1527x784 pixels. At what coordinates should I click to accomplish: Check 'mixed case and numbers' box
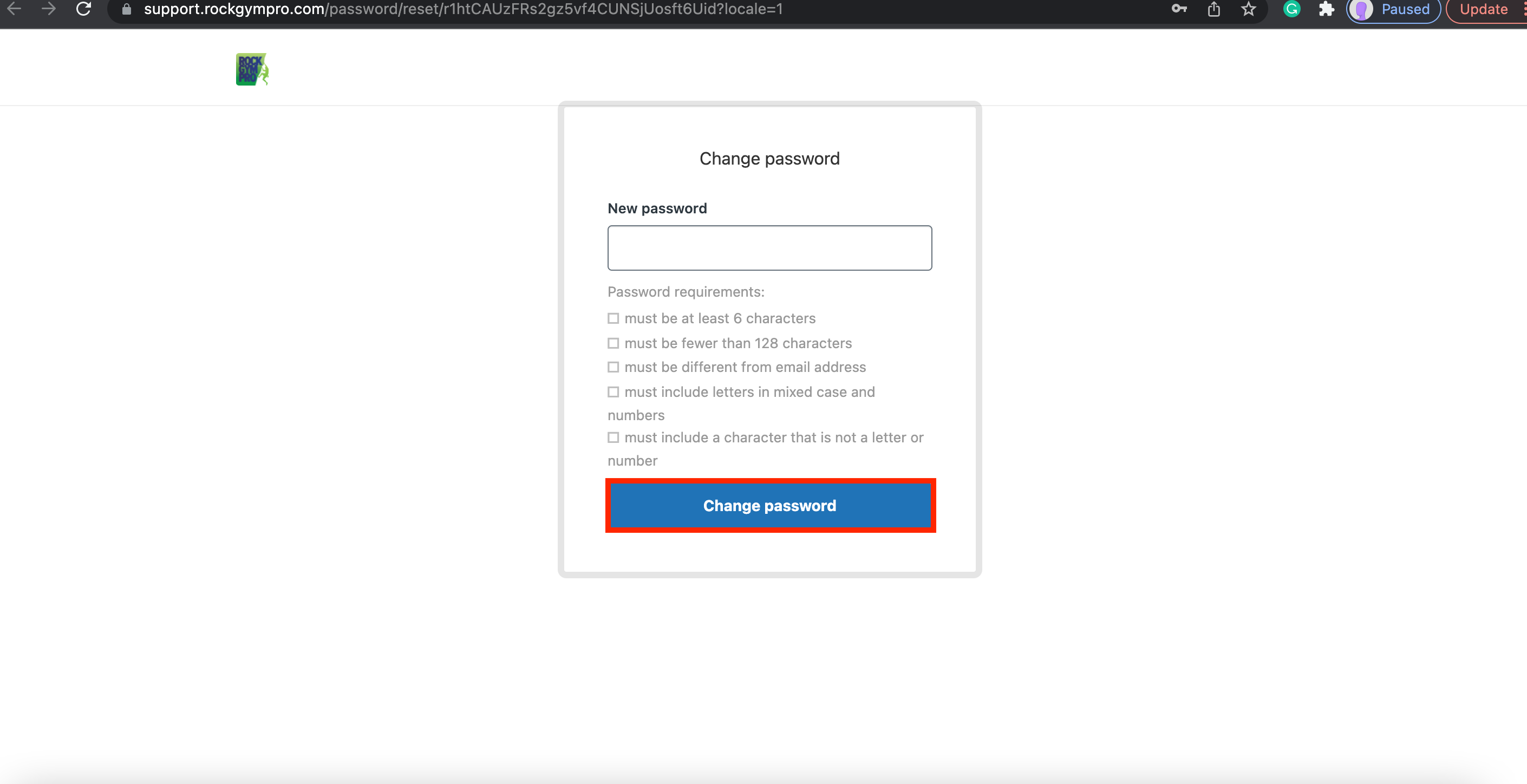click(x=613, y=393)
